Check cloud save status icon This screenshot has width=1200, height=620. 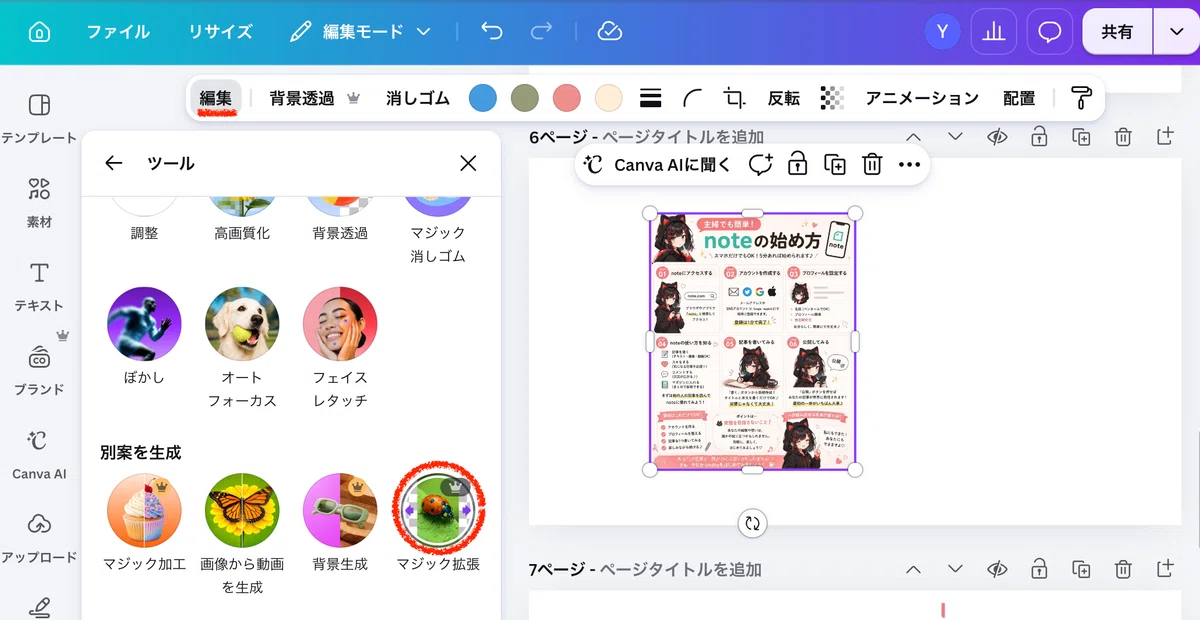(609, 32)
